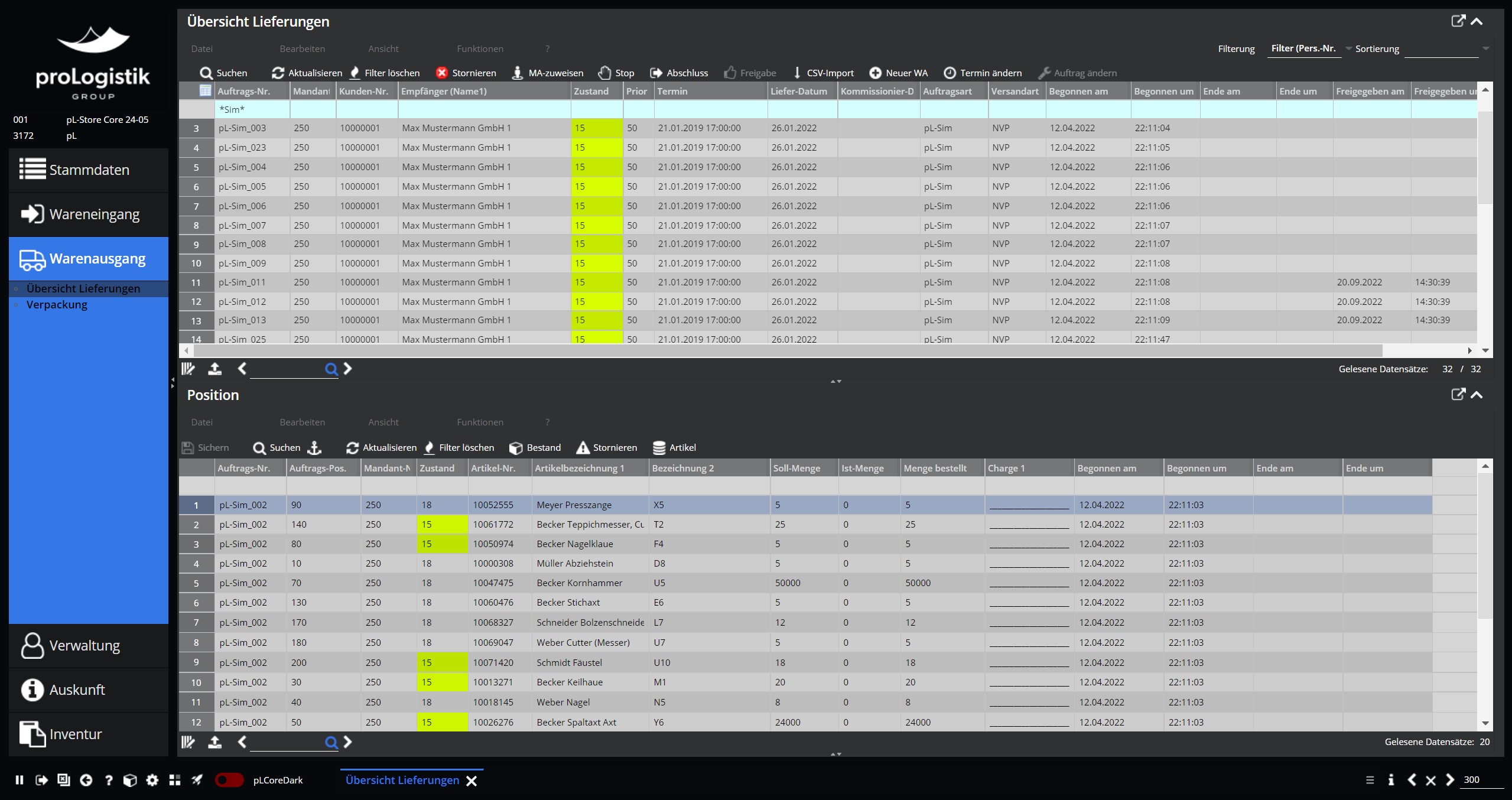This screenshot has height=800, width=1512.
Task: Toggle the pLCoreDark theme switch
Action: (229, 780)
